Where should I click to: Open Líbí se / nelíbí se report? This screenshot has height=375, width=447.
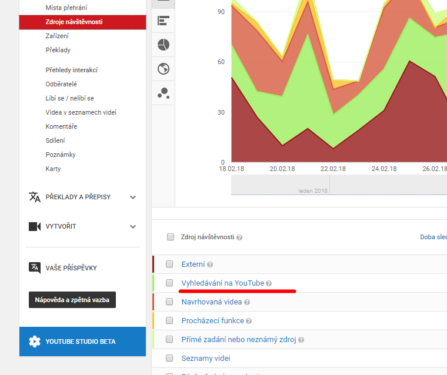(x=70, y=98)
